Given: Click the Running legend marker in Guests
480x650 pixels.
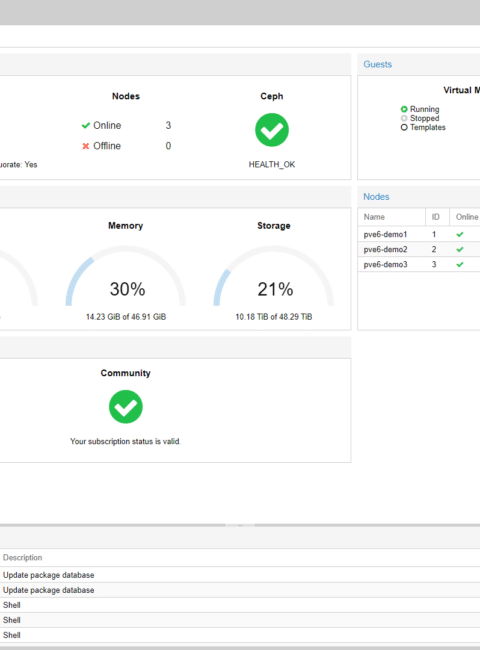Looking at the screenshot, I should click(x=404, y=109).
